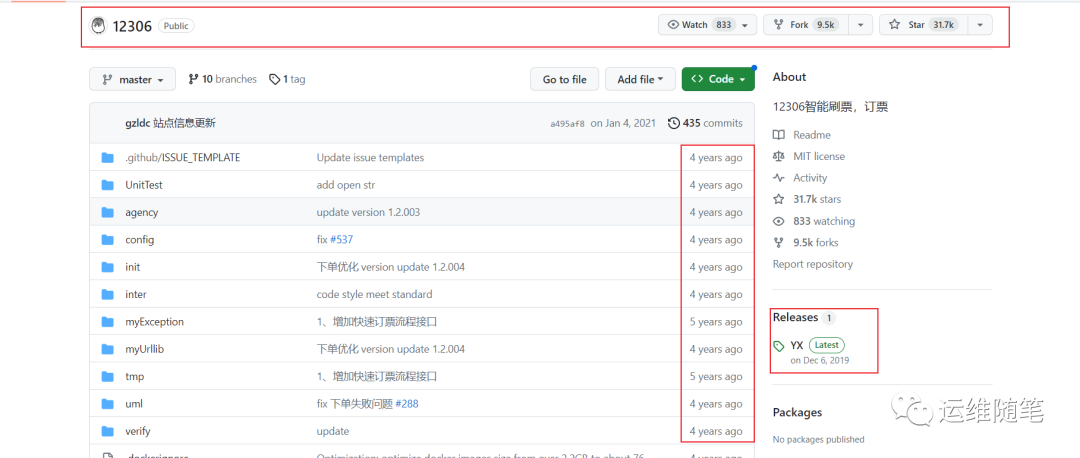Open the myException folder name

click(x=154, y=322)
